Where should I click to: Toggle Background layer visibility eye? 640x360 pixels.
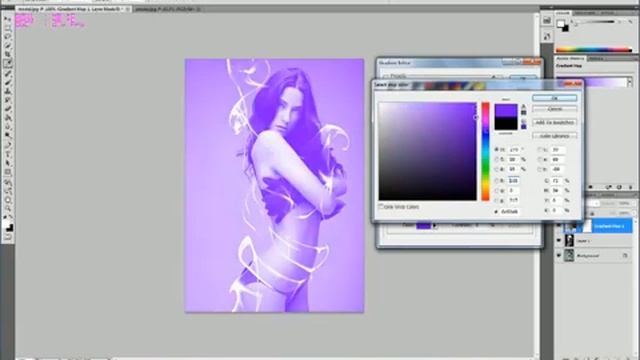click(x=559, y=256)
